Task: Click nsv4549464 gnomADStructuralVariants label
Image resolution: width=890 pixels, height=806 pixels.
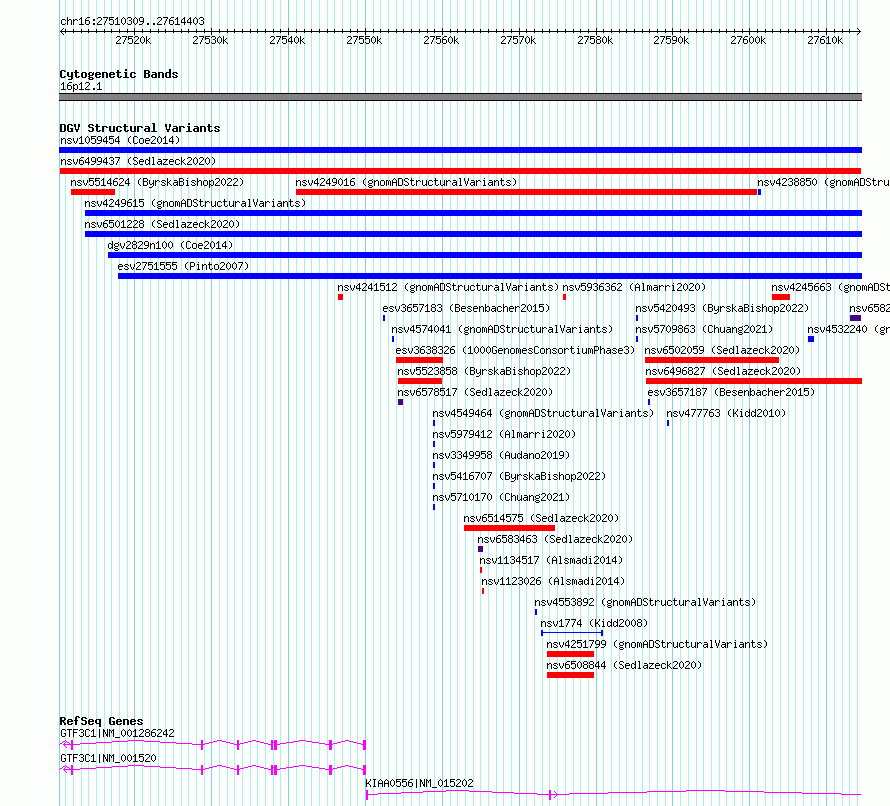Action: tap(543, 413)
